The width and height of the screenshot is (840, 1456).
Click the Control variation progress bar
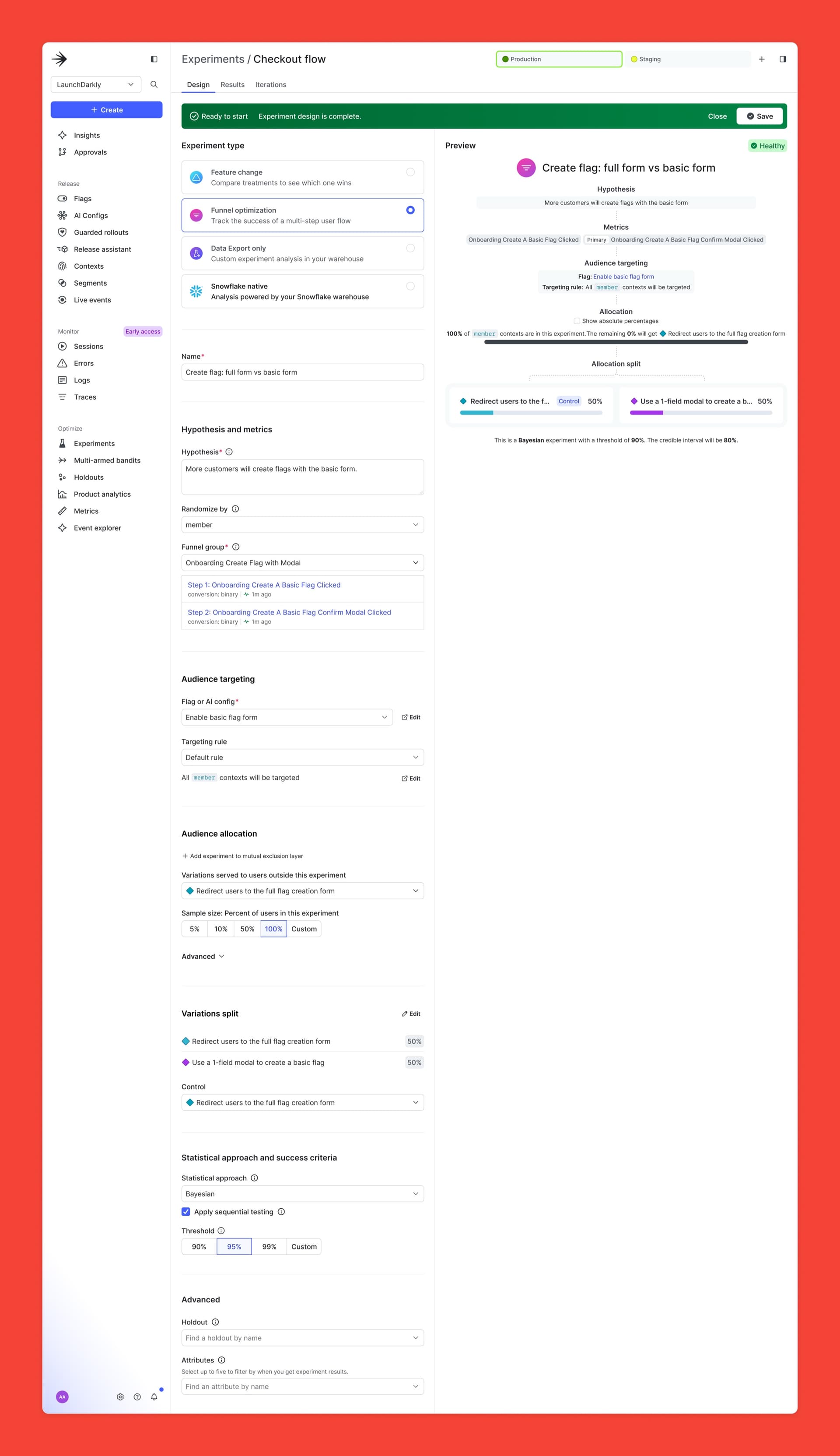coord(532,413)
